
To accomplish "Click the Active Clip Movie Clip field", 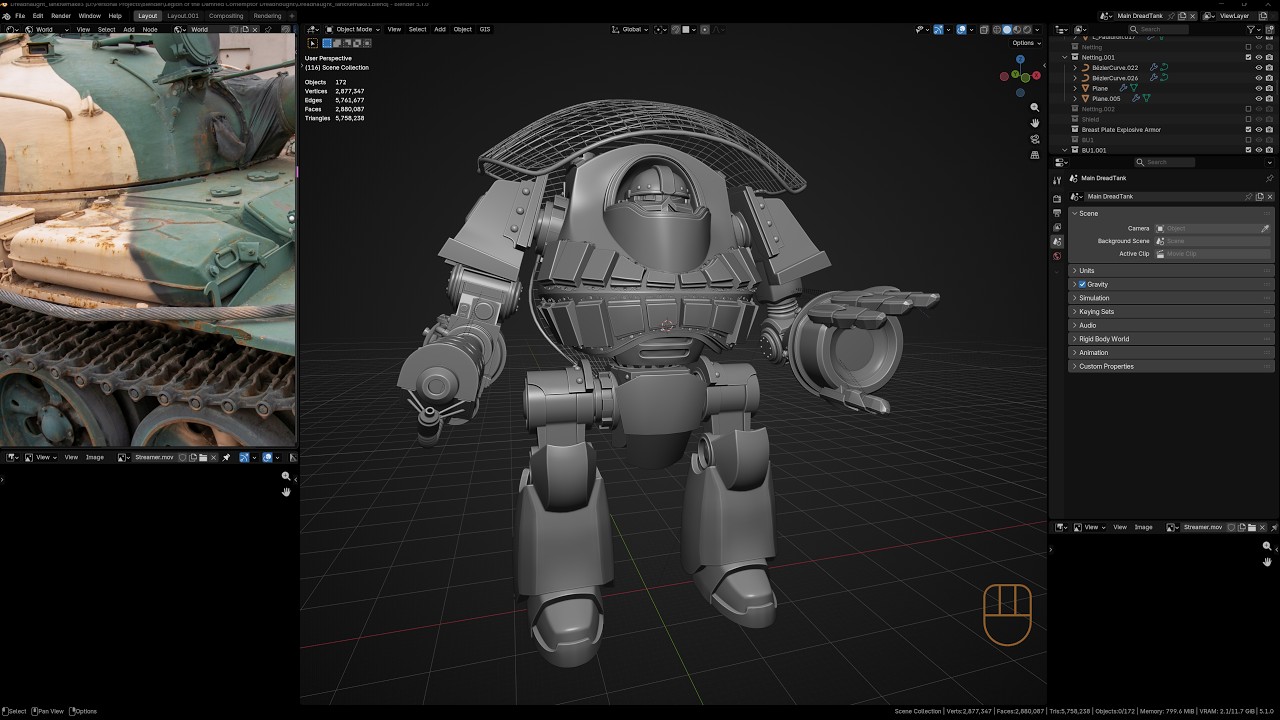I will (x=1213, y=254).
